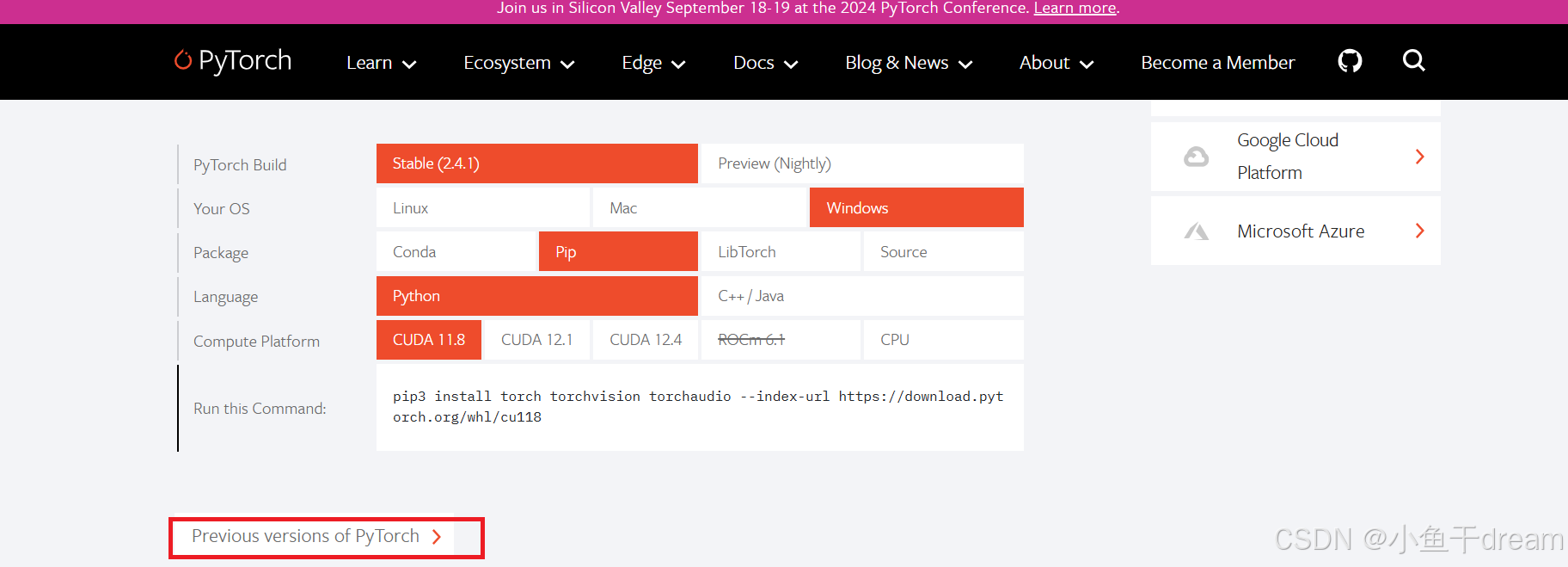The height and width of the screenshot is (567, 1568).
Task: Select Source package option
Action: tap(944, 252)
